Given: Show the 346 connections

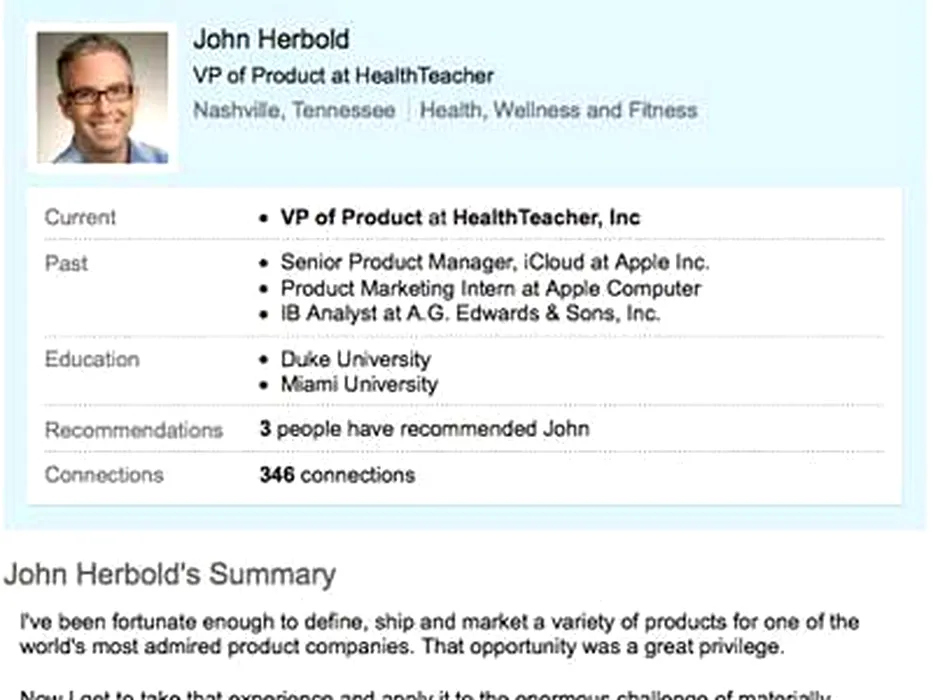Looking at the screenshot, I should coord(337,475).
